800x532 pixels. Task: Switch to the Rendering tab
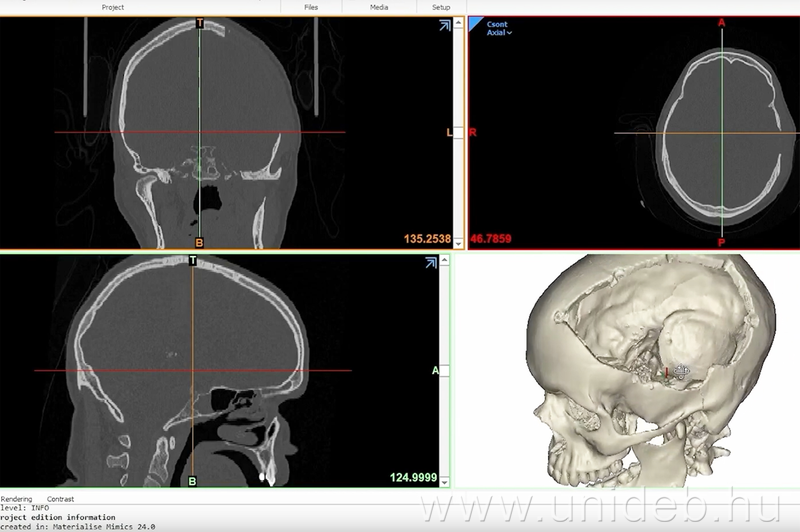[x=16, y=498]
